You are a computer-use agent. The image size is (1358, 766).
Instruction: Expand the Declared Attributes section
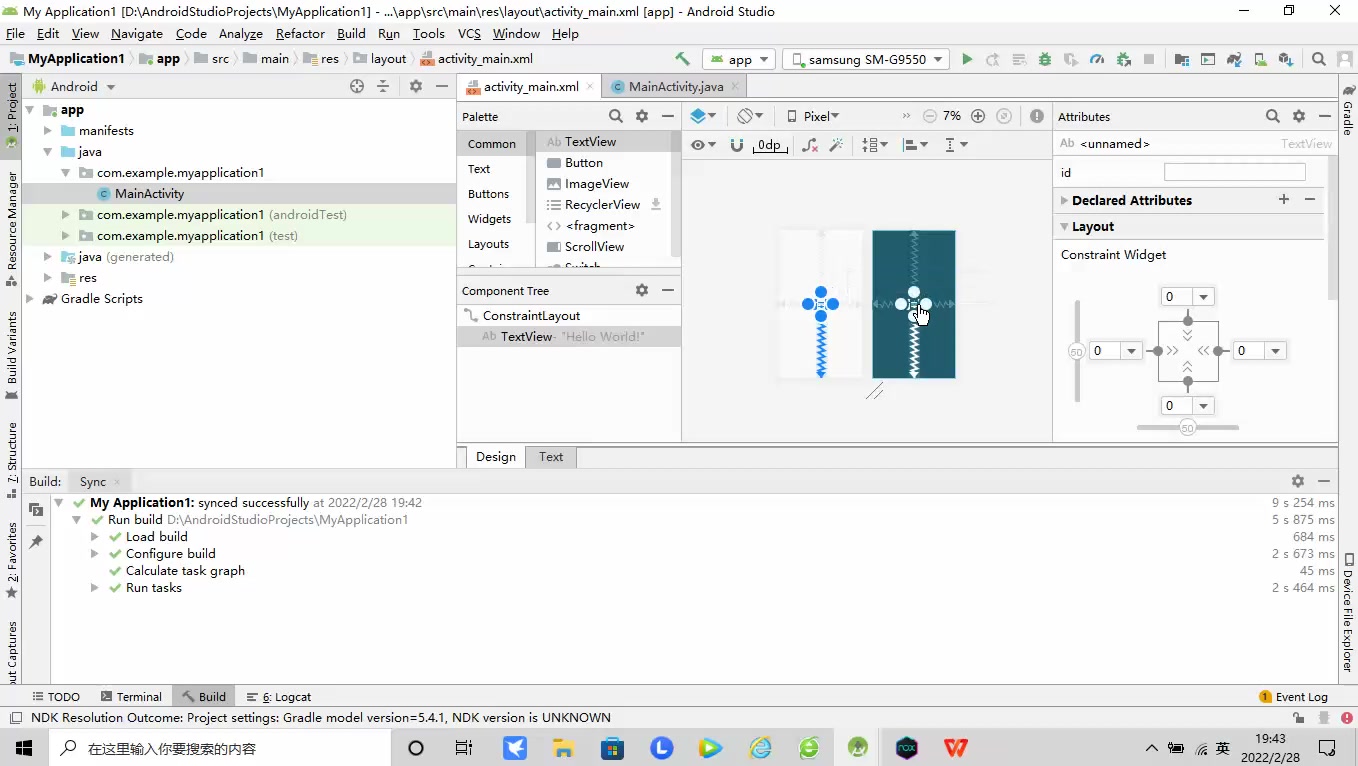[x=1065, y=200]
